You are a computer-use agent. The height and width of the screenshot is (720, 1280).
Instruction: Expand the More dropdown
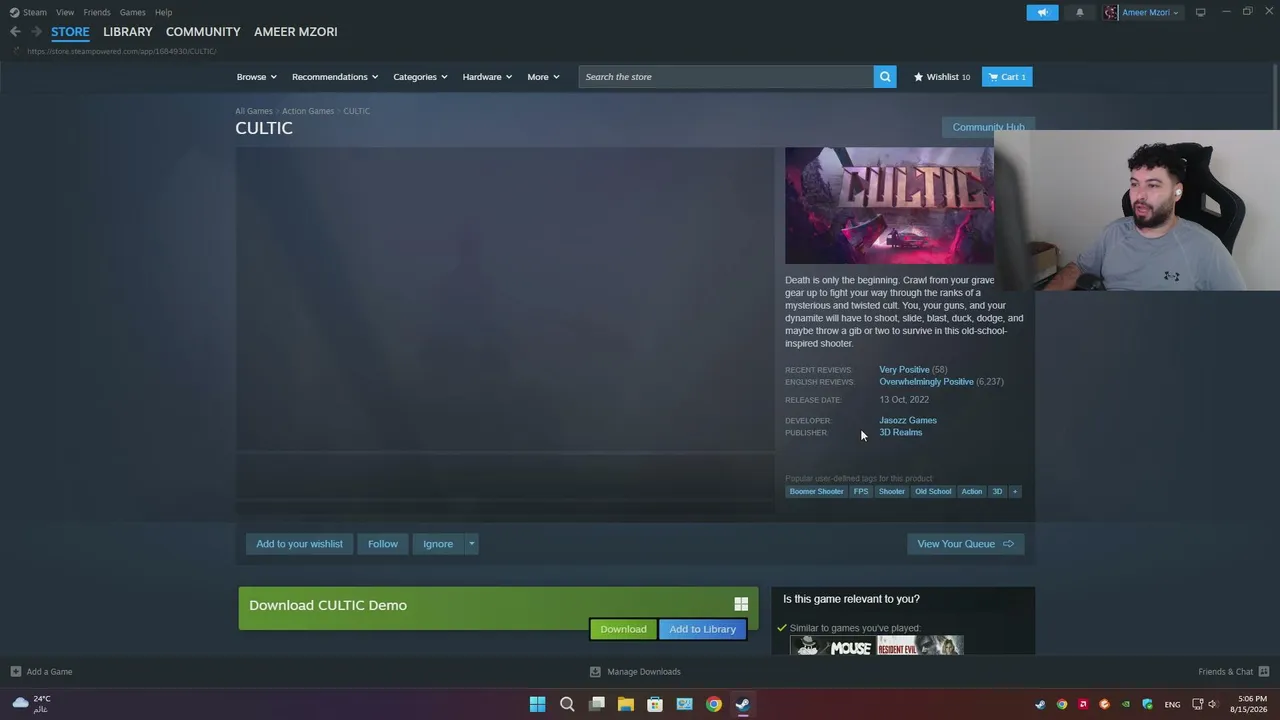click(x=543, y=77)
